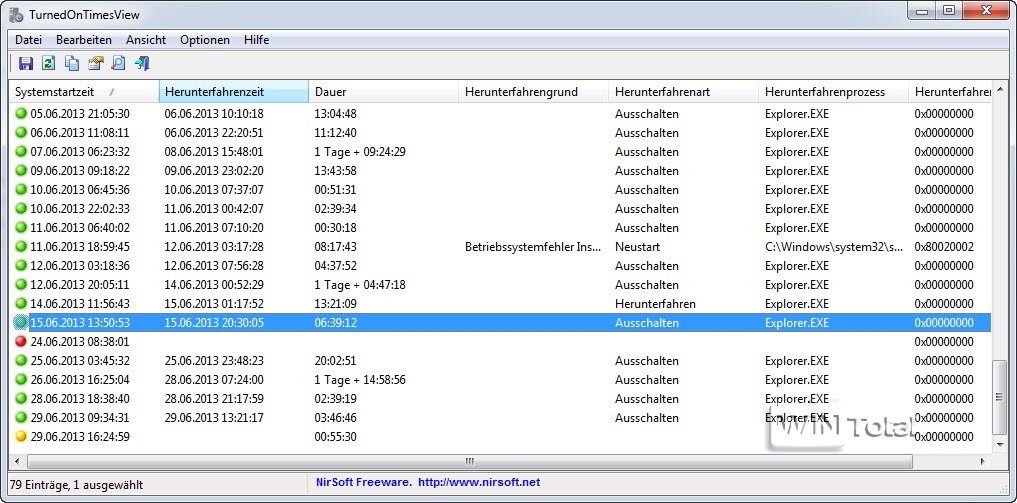Click shutdown time 15.06.2013 20:30:05
Viewport: 1017px width, 503px height.
[x=214, y=323]
